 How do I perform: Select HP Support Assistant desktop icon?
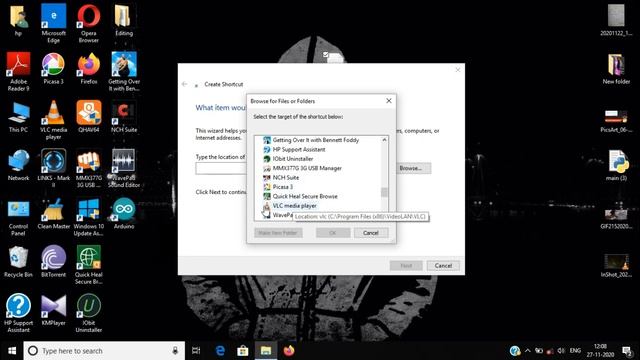click(18, 313)
